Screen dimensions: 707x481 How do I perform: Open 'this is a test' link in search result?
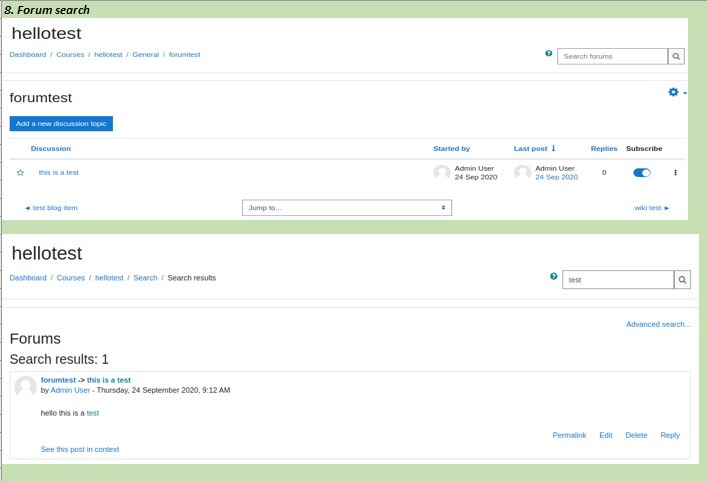click(109, 380)
